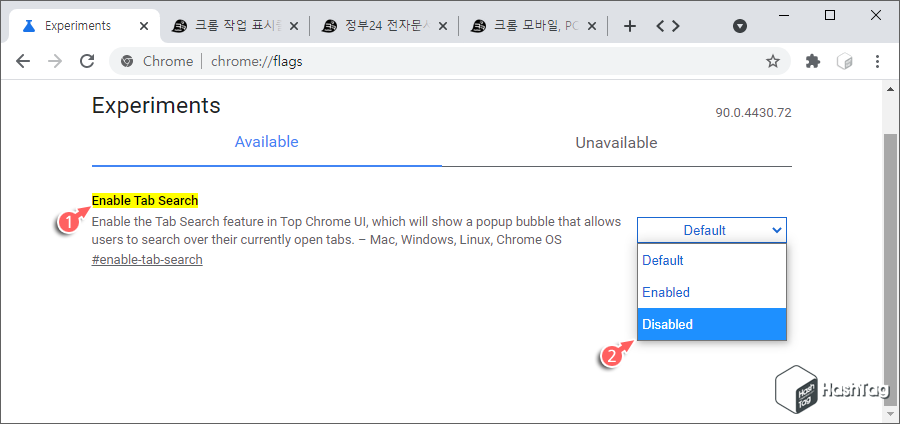Viewport: 900px width, 424px height.
Task: Open the Extensions puzzle icon
Action: pos(813,61)
